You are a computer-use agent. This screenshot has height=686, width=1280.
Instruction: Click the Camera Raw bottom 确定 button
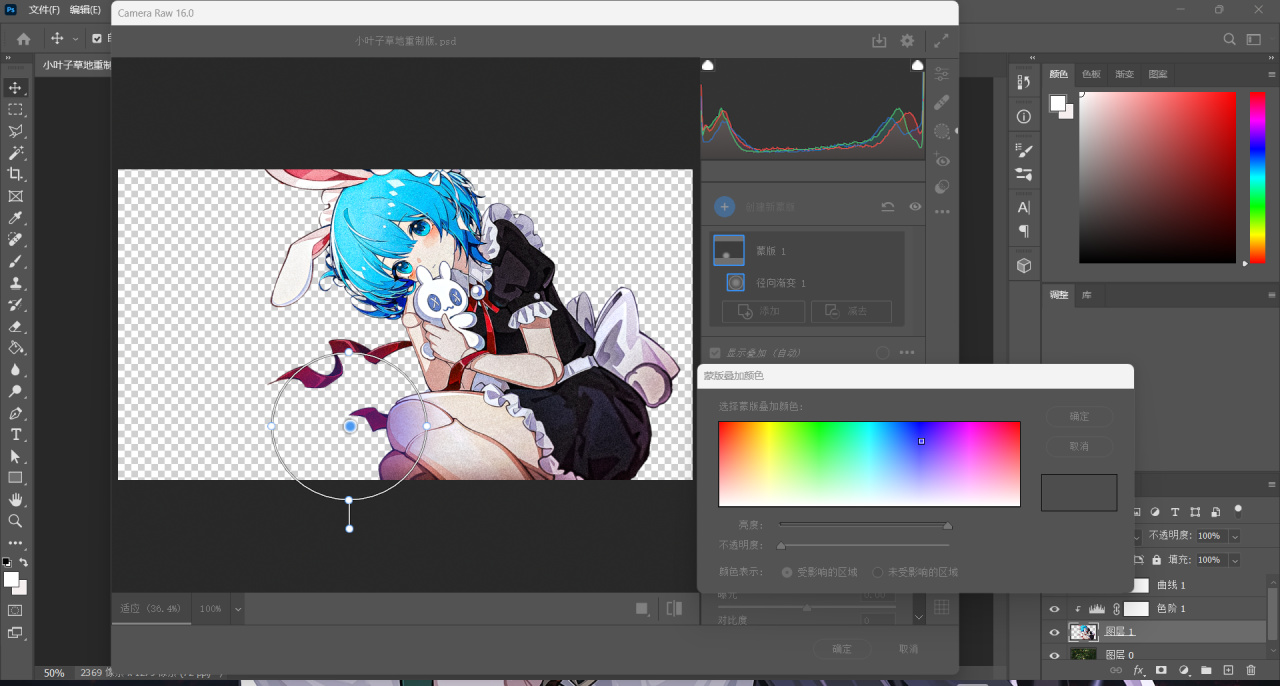843,649
